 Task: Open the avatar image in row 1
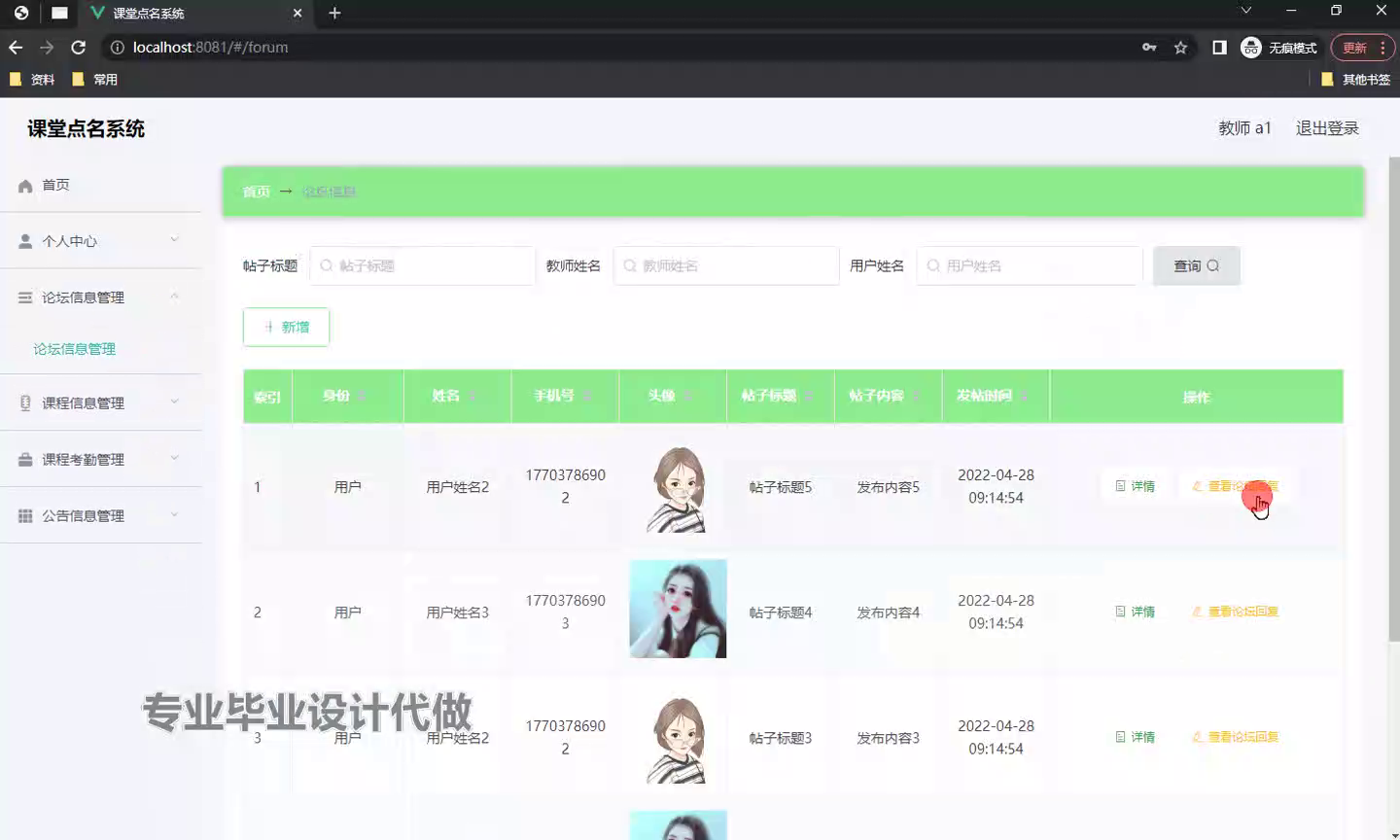click(x=678, y=489)
